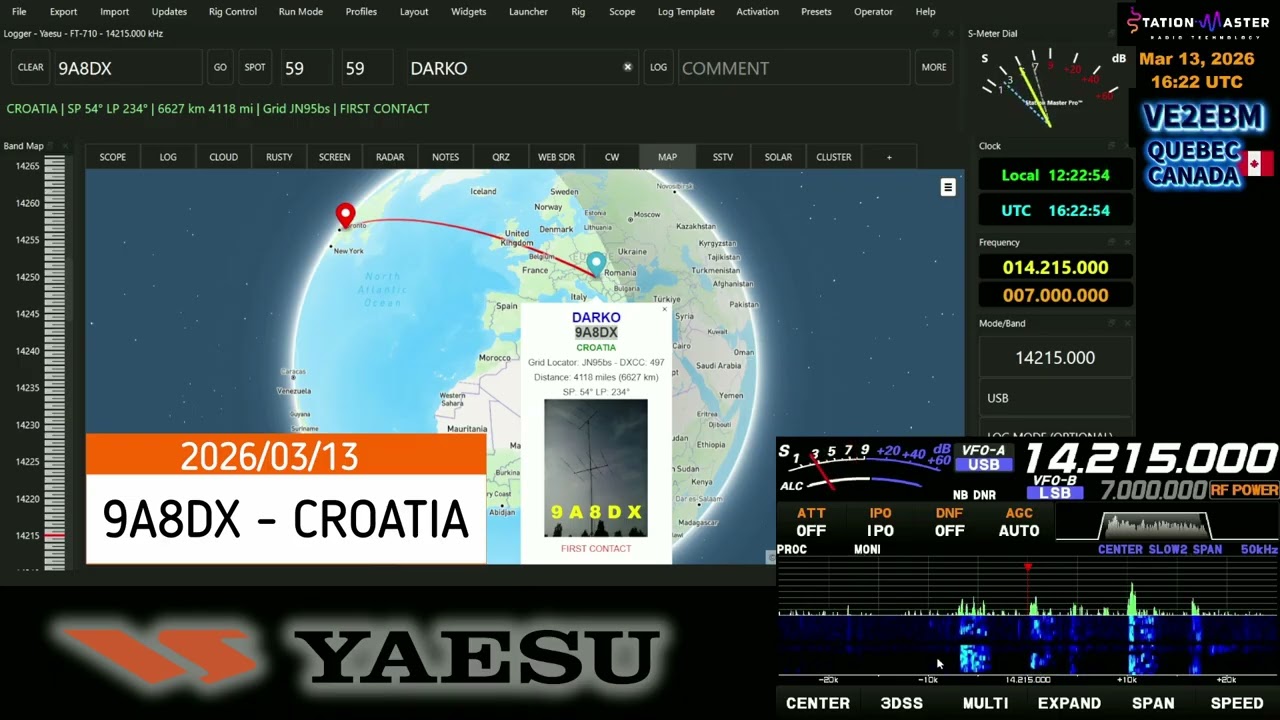Screen dimensions: 1280x720
Task: Open the Log Template menu
Action: click(686, 12)
